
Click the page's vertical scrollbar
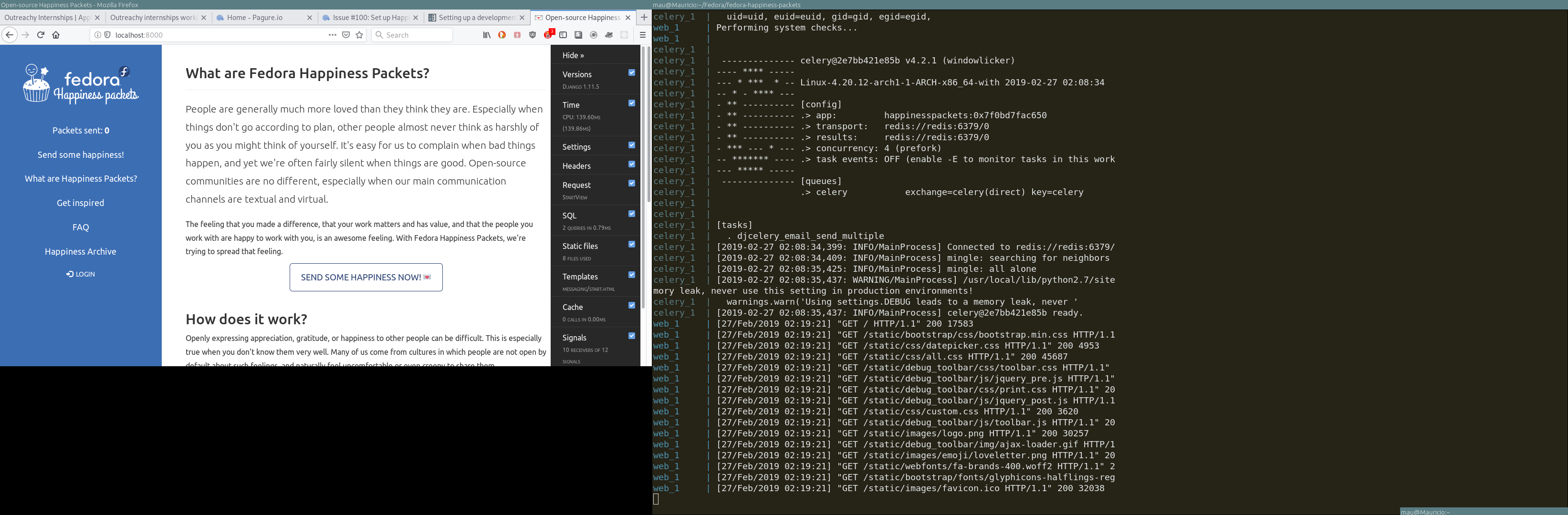tap(649, 124)
